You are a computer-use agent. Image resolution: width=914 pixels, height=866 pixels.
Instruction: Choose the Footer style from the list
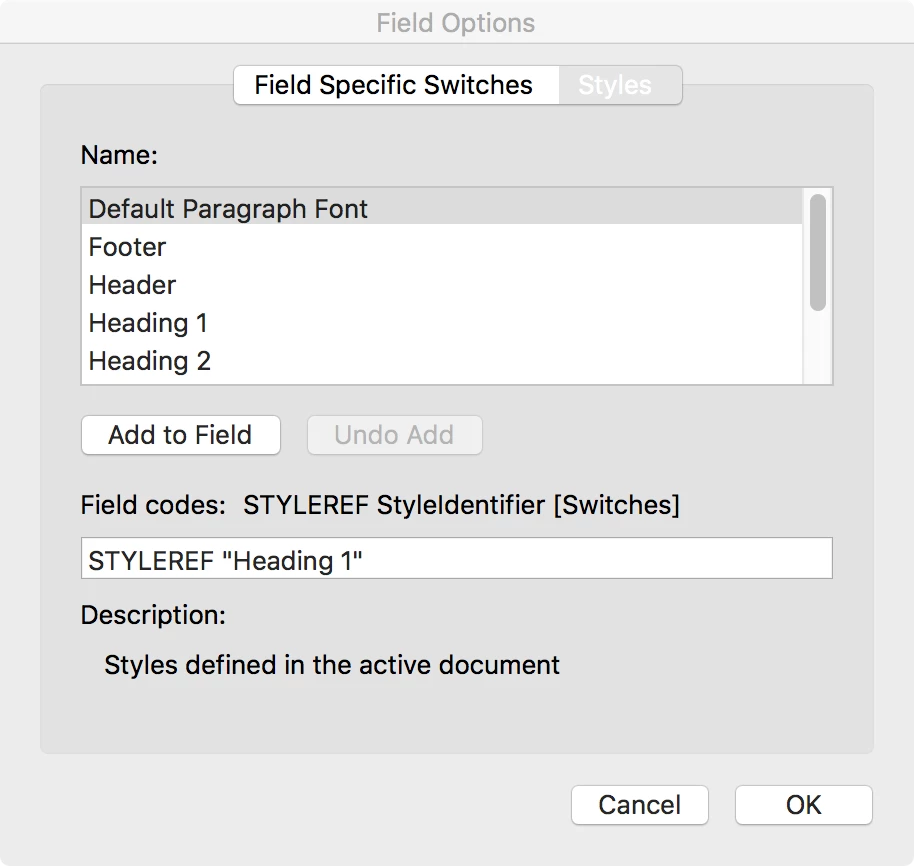point(127,247)
